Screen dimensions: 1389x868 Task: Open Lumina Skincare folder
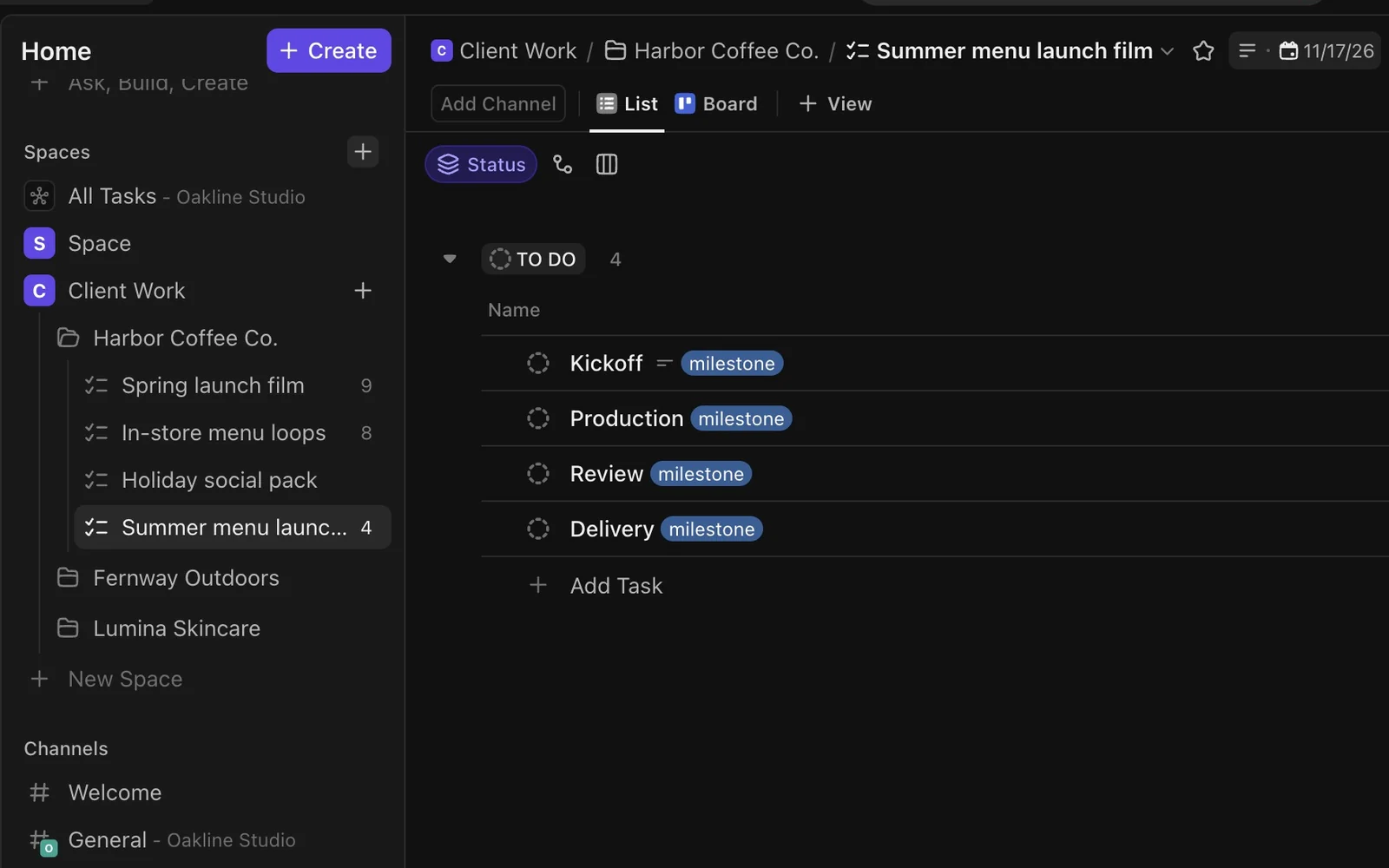[176, 628]
